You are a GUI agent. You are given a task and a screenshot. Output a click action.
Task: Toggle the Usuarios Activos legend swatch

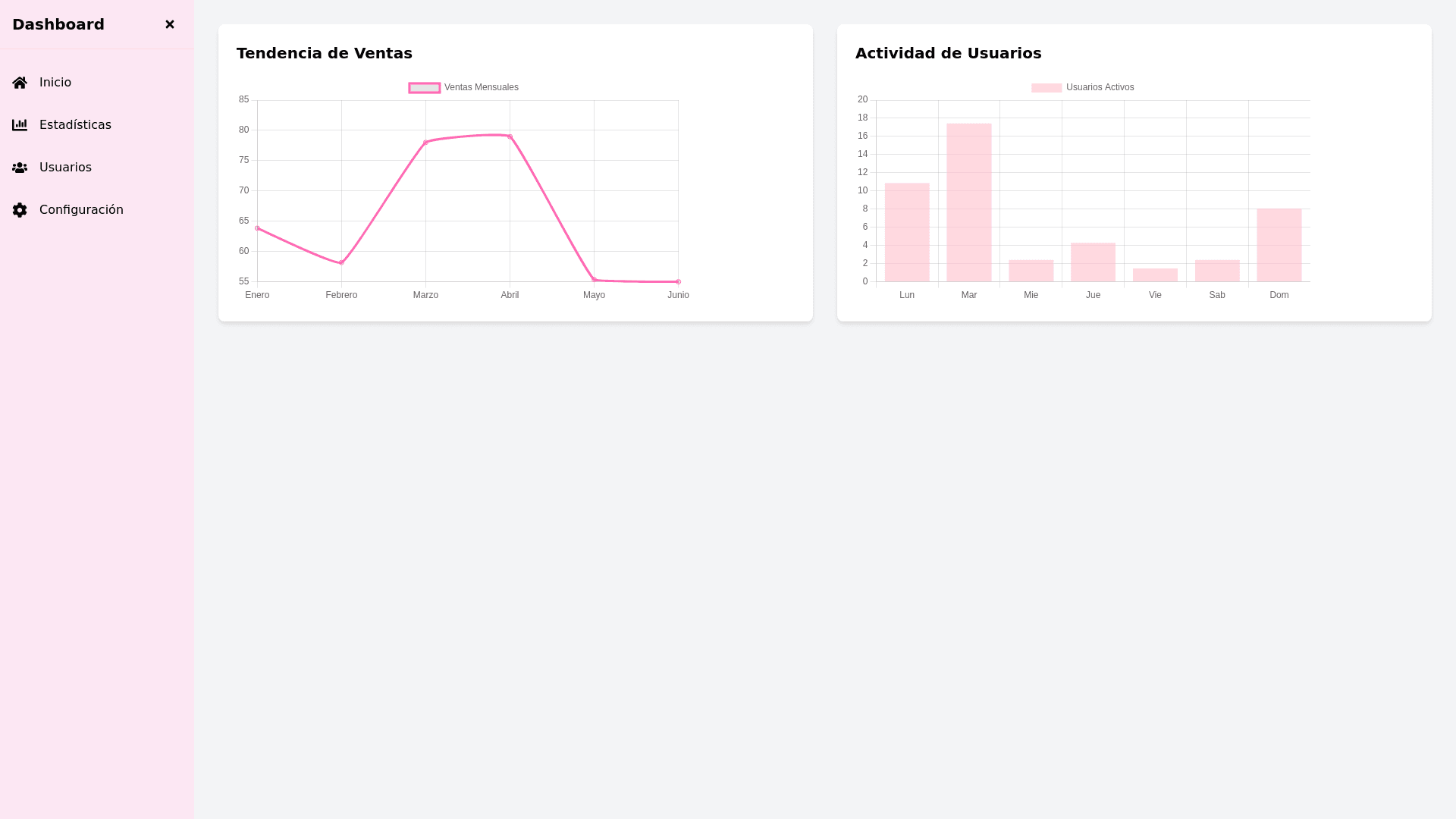1046,88
